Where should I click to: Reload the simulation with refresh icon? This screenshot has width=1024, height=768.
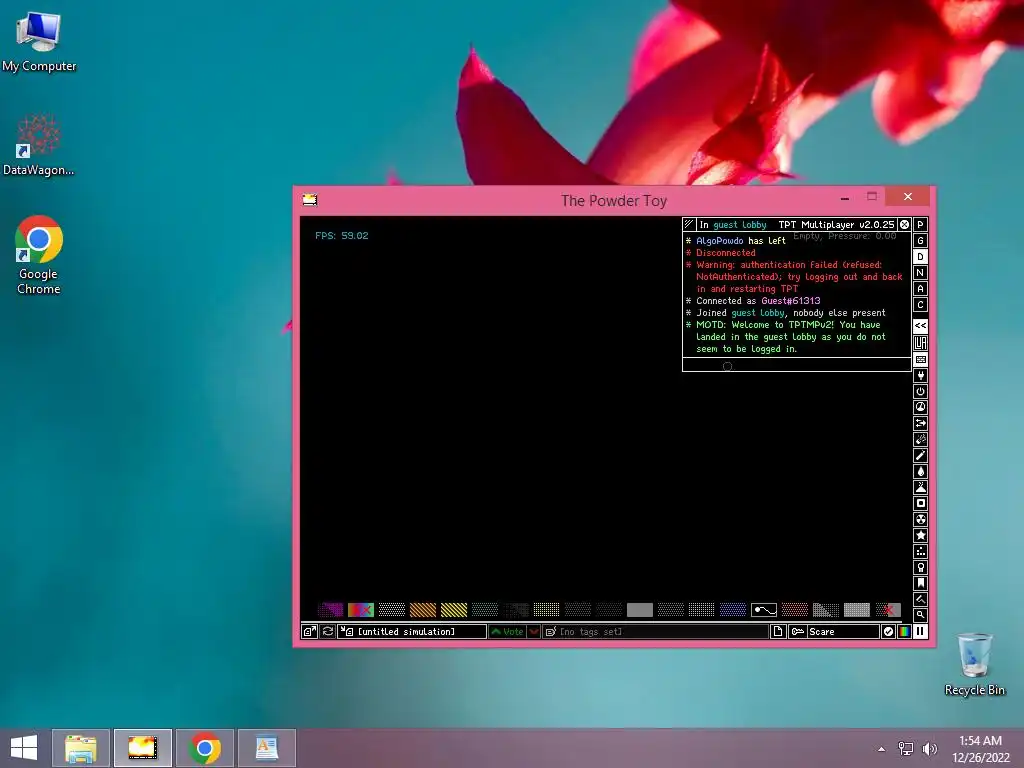(328, 632)
